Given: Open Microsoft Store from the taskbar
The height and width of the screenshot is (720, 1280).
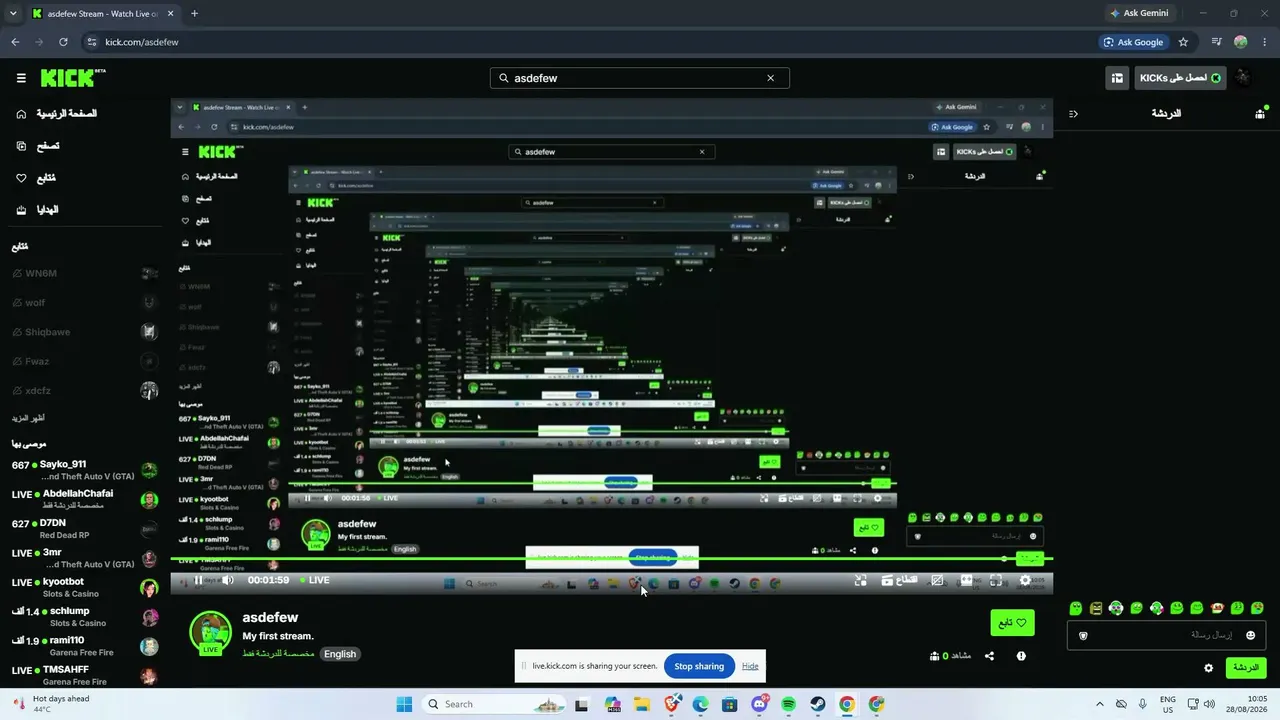Looking at the screenshot, I should (730, 704).
